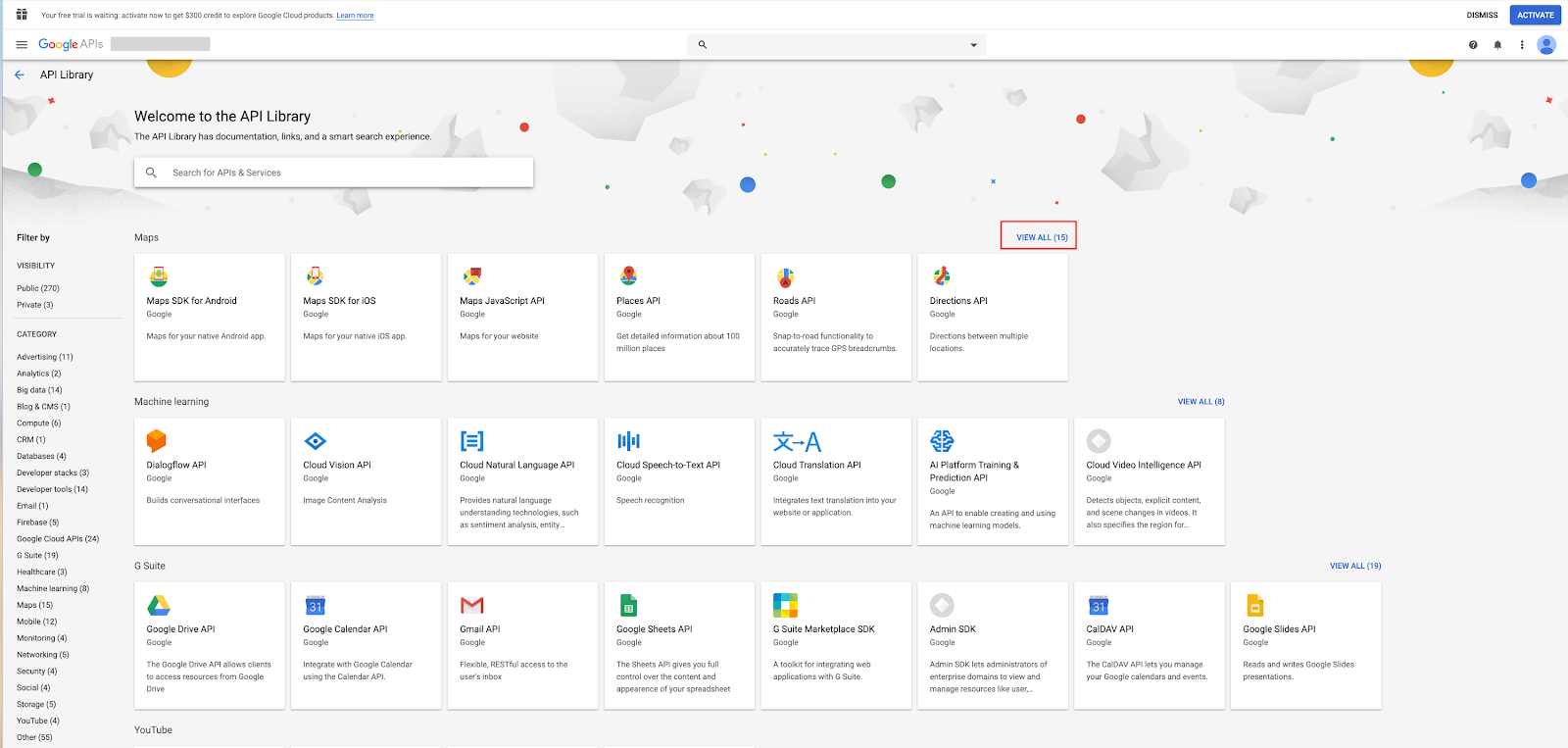This screenshot has height=748, width=1568.
Task: Click the Maps JavaScript API icon
Action: (x=471, y=276)
